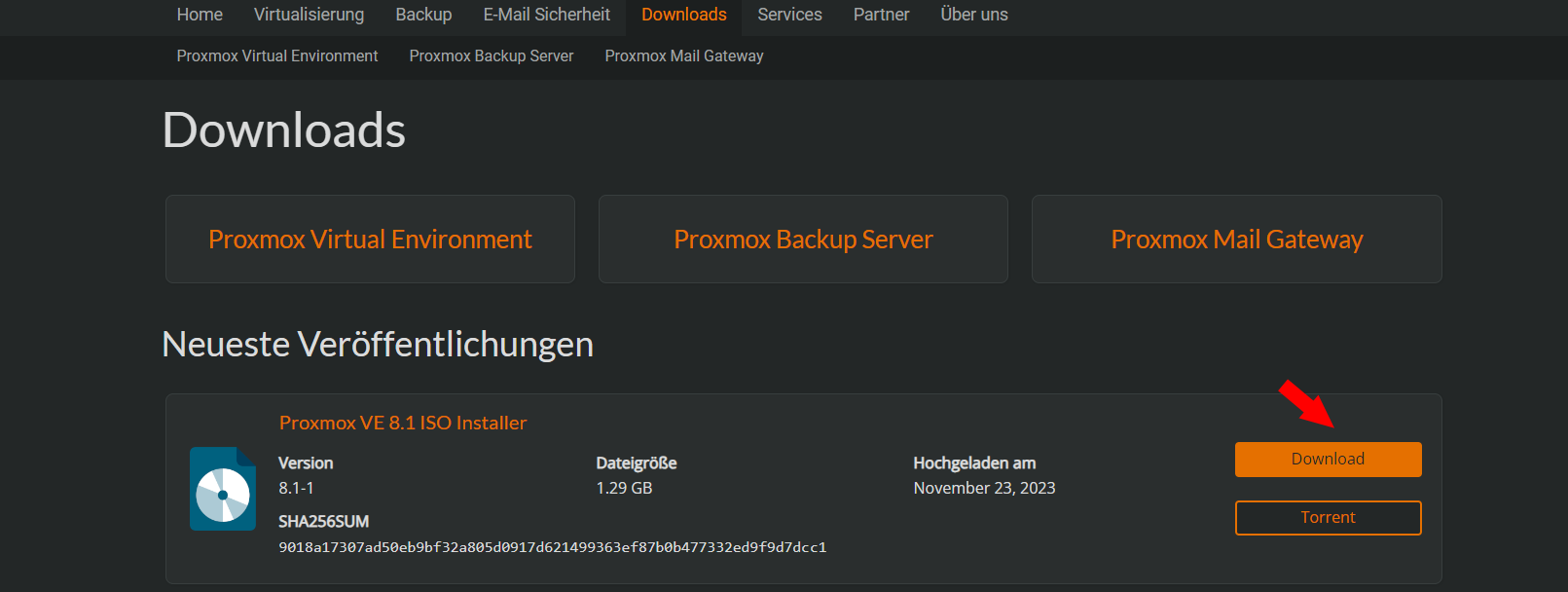Open the Proxmox Backup Server card
This screenshot has height=592, width=1568.
[x=803, y=240]
